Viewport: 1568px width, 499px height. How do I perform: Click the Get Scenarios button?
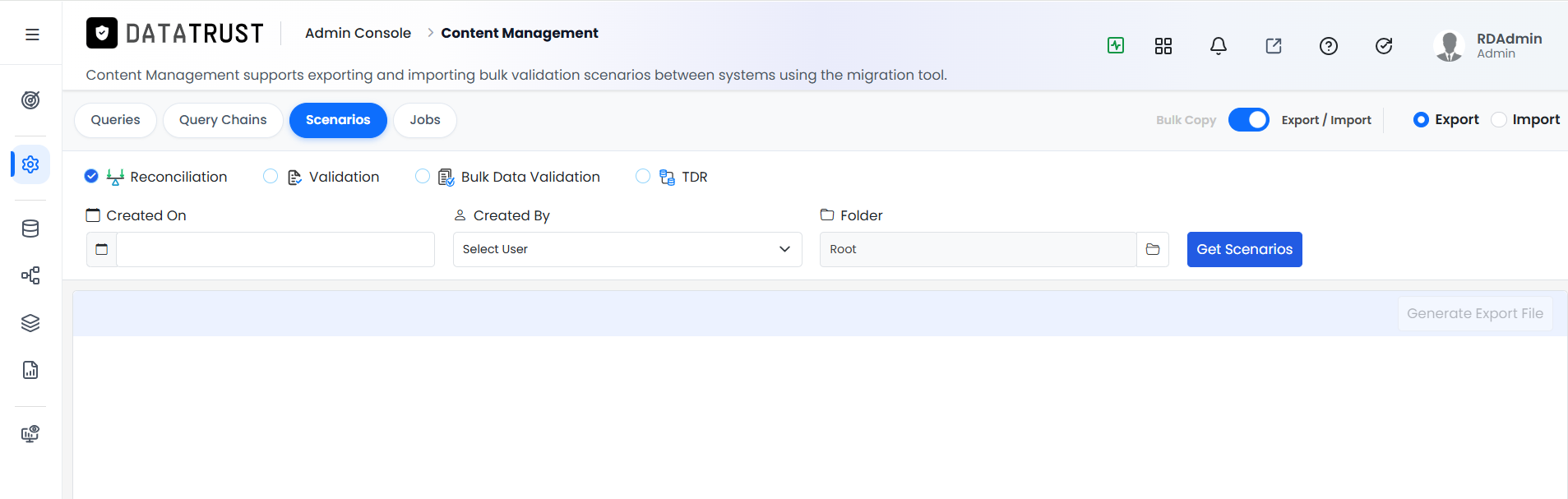pos(1245,249)
